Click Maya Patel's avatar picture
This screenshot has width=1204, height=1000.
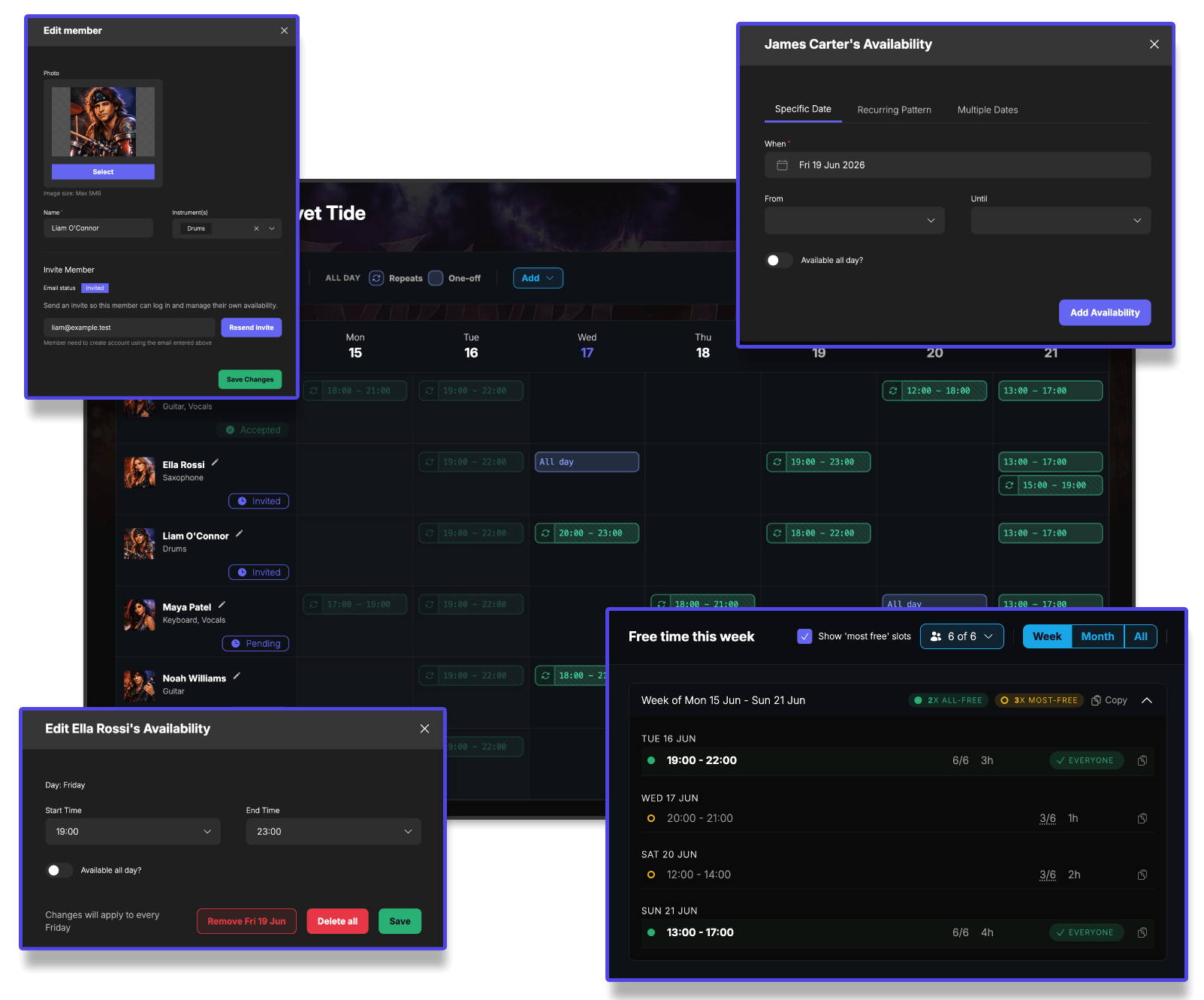140,615
